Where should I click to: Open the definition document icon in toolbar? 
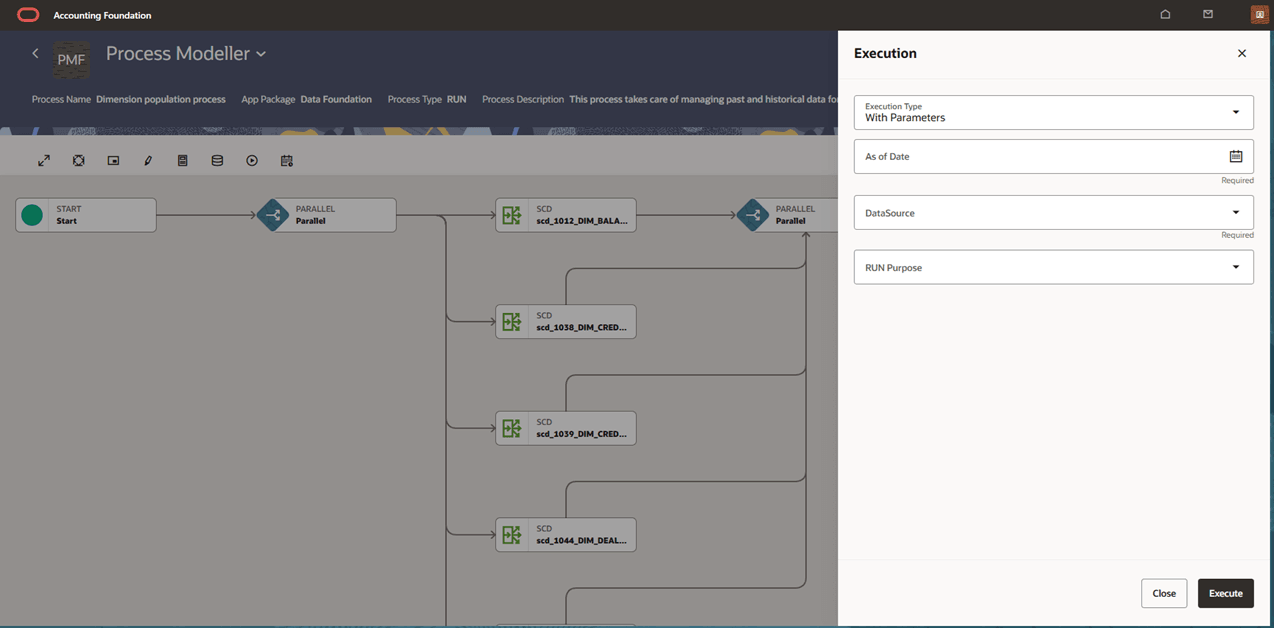click(182, 160)
